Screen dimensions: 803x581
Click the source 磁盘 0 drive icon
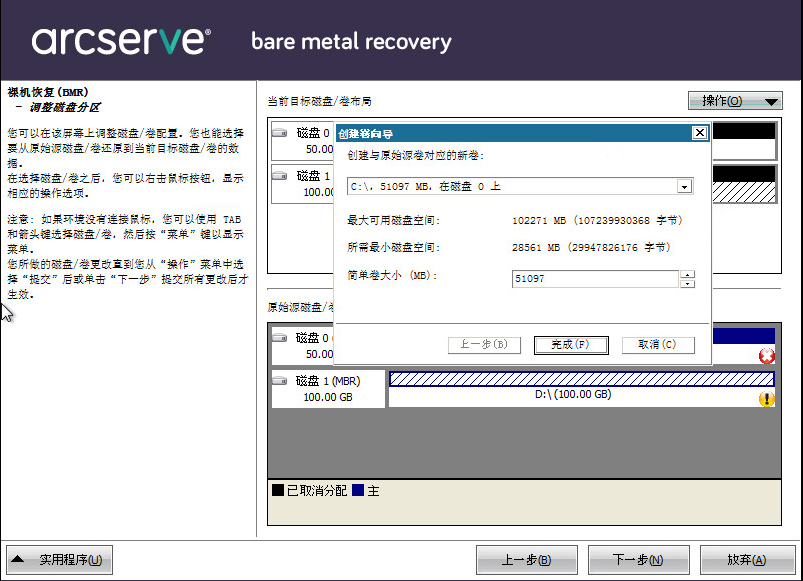coord(279,338)
